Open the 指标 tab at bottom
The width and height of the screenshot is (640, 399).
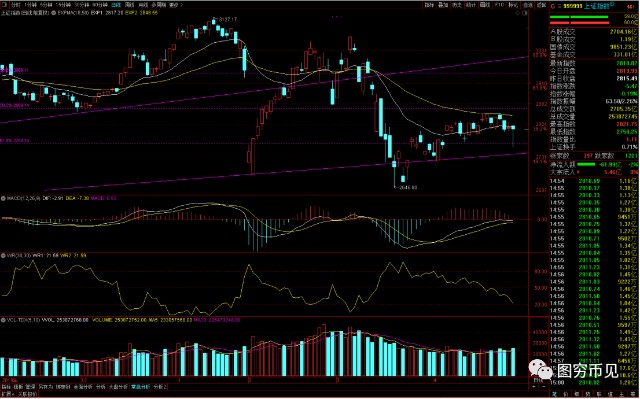click(x=6, y=386)
